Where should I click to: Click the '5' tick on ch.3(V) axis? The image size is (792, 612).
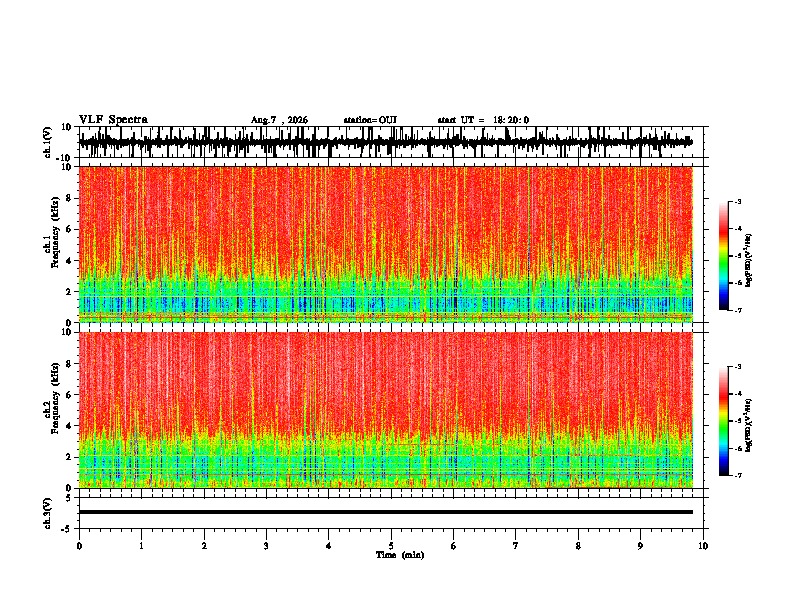point(69,498)
